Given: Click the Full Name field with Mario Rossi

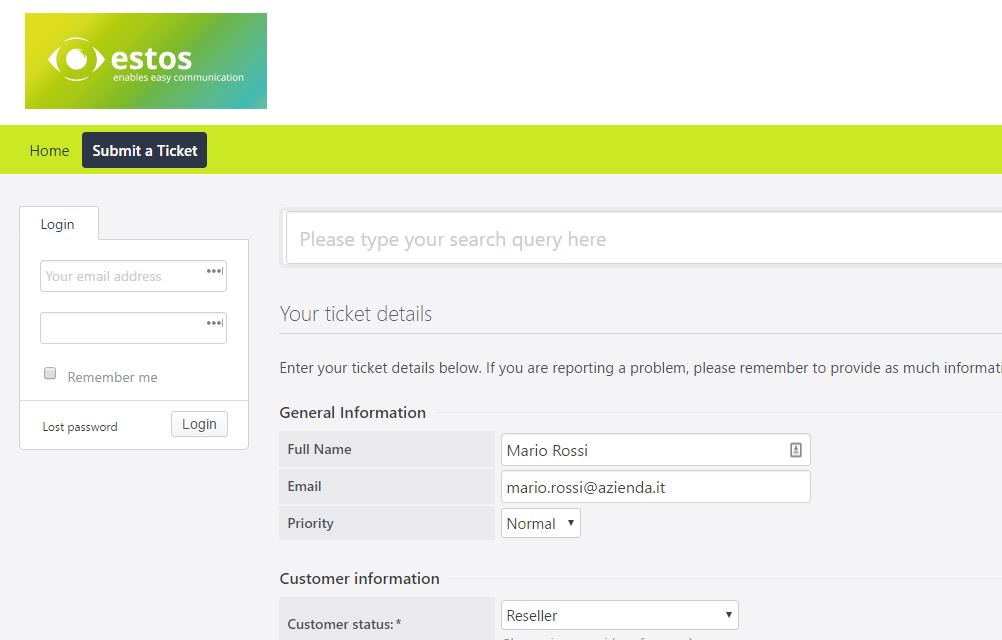Looking at the screenshot, I should point(656,450).
